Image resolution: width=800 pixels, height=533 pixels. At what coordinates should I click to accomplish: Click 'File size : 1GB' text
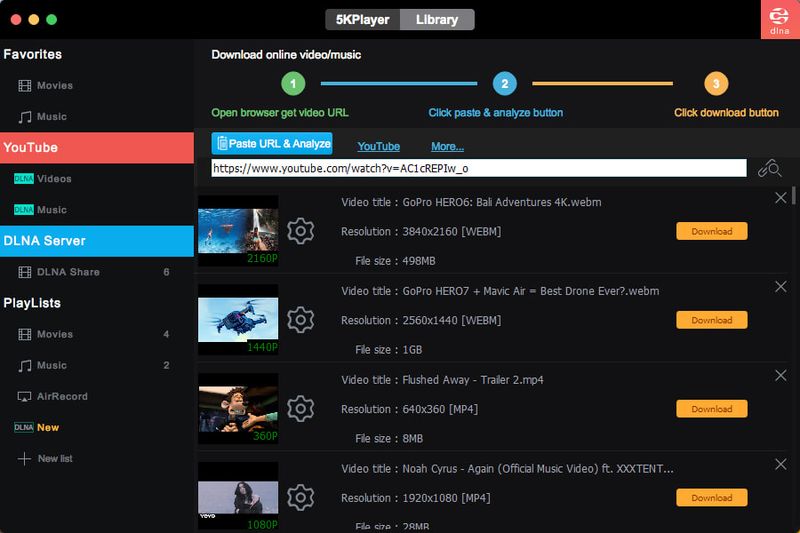389,350
